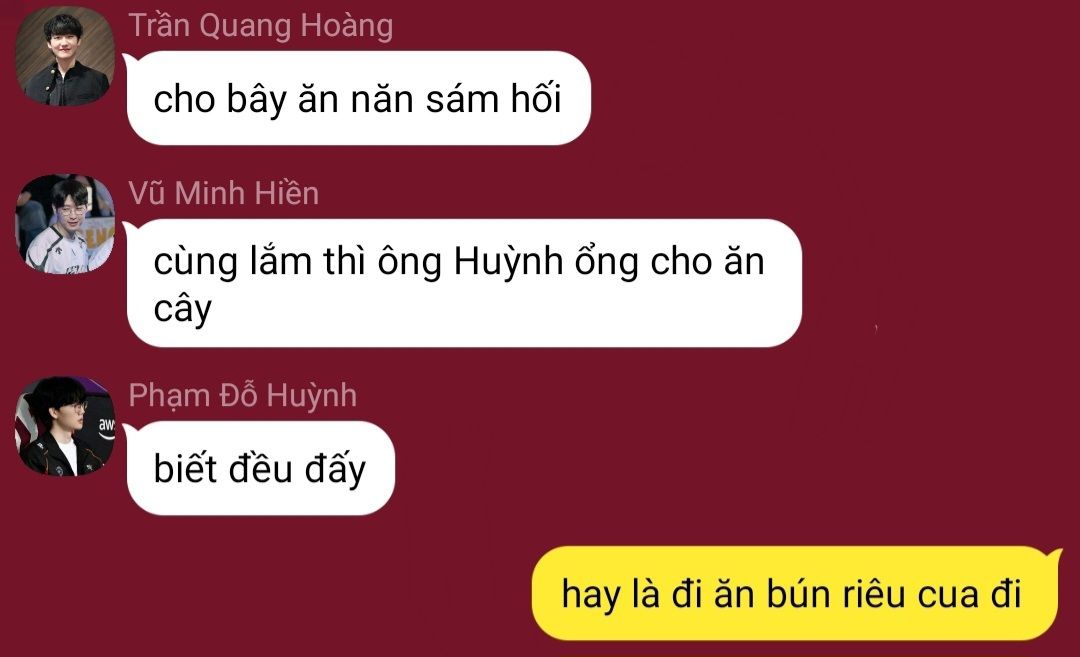1080x657 pixels.
Task: Select the "biết đều đấy" message bubble
Action: click(x=260, y=468)
